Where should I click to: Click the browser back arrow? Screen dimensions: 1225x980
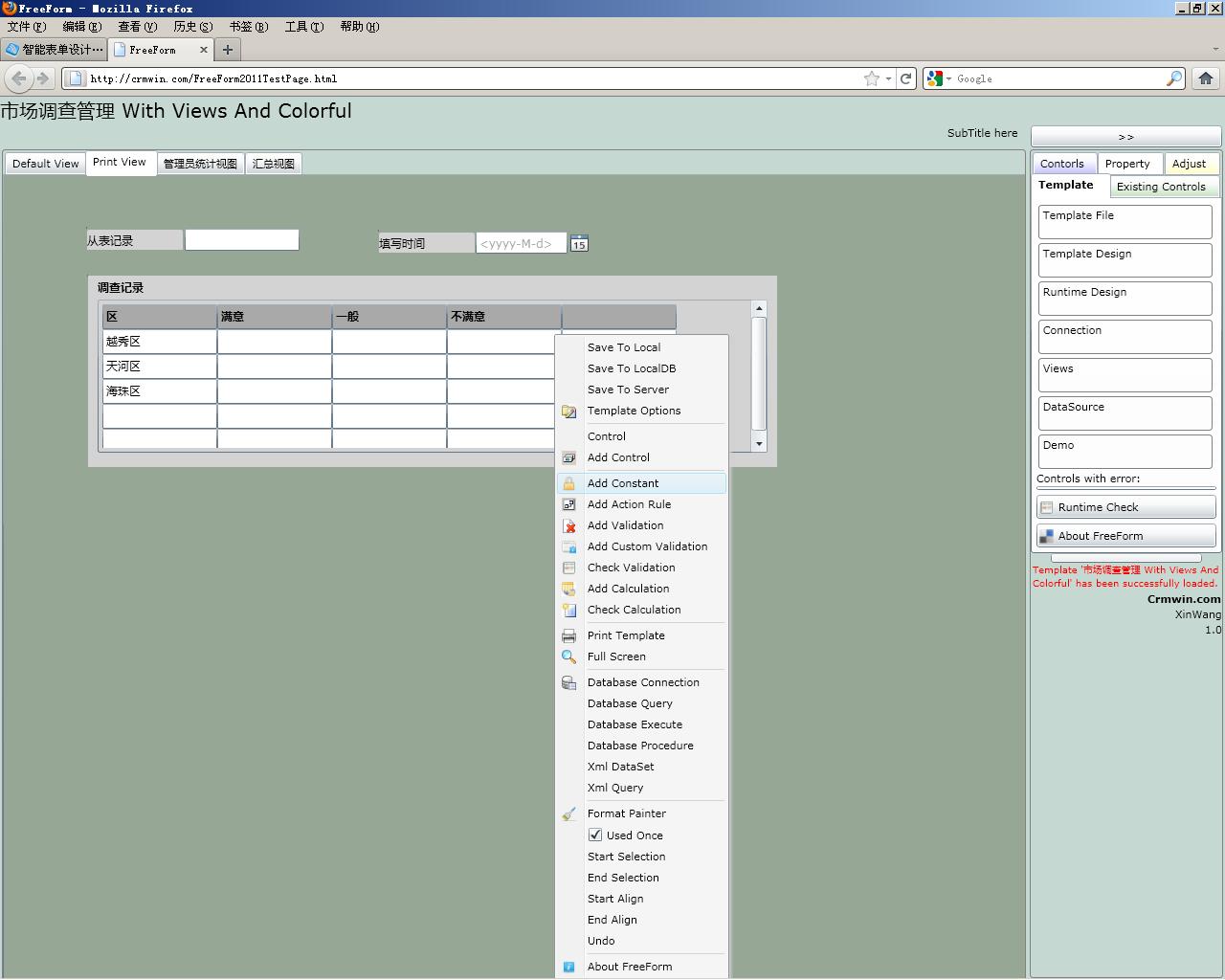pos(19,78)
